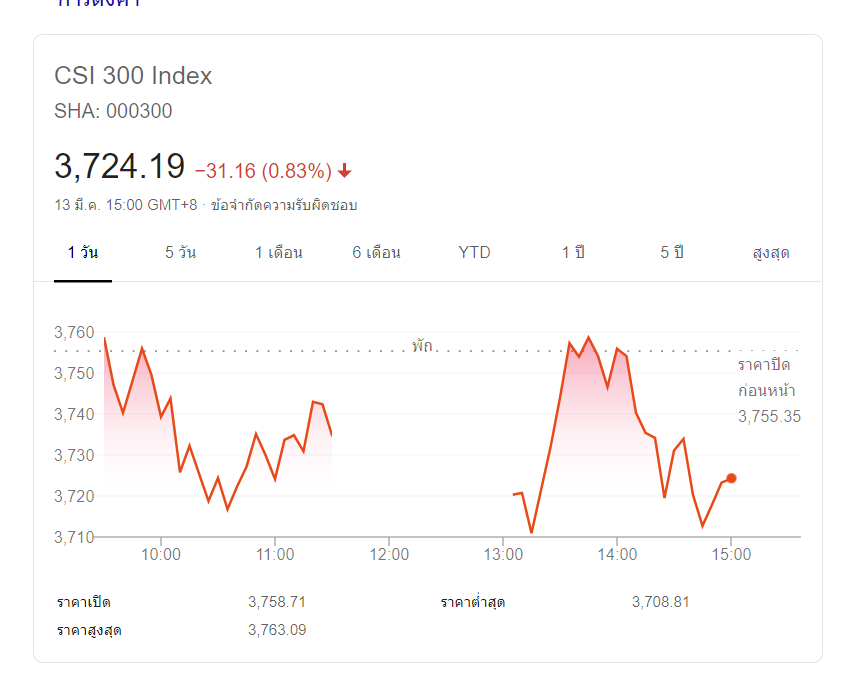
Task: Click the red endpoint dot on chart
Action: [x=731, y=478]
